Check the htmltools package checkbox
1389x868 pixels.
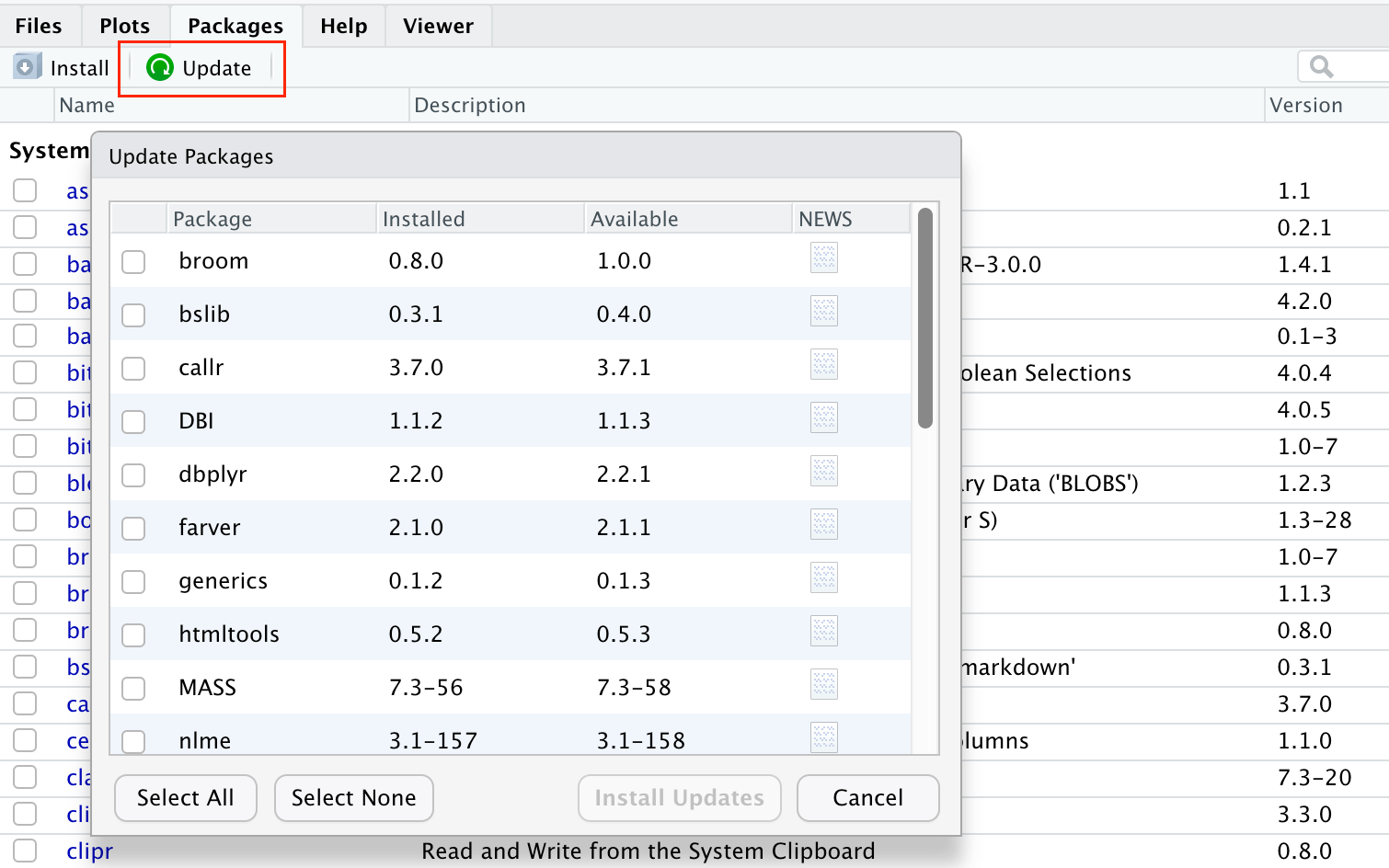133,635
